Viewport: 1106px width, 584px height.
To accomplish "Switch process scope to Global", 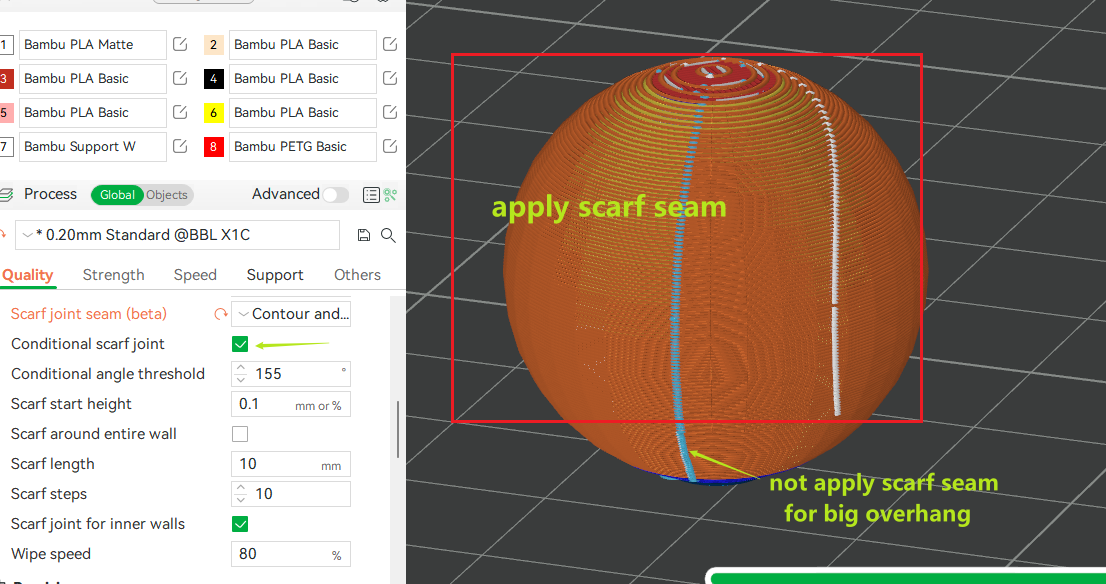I will (117, 195).
